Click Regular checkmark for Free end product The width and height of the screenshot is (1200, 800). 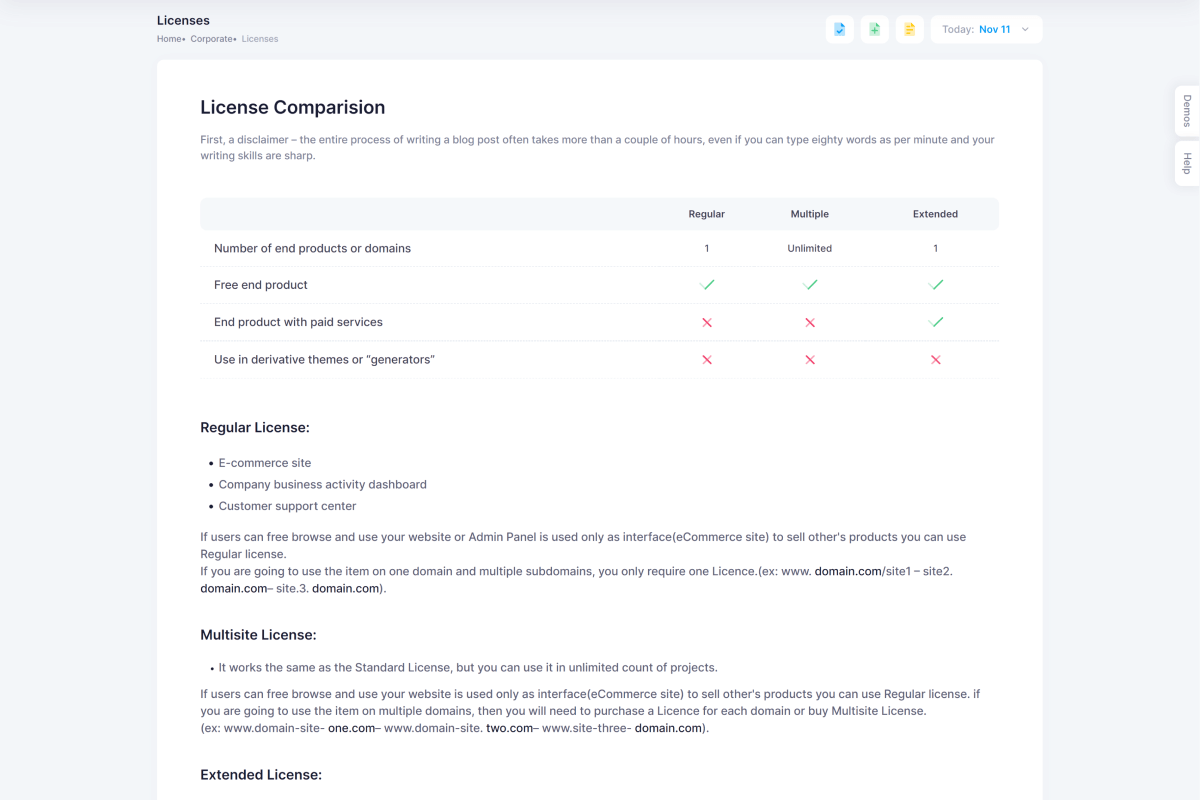click(x=707, y=285)
